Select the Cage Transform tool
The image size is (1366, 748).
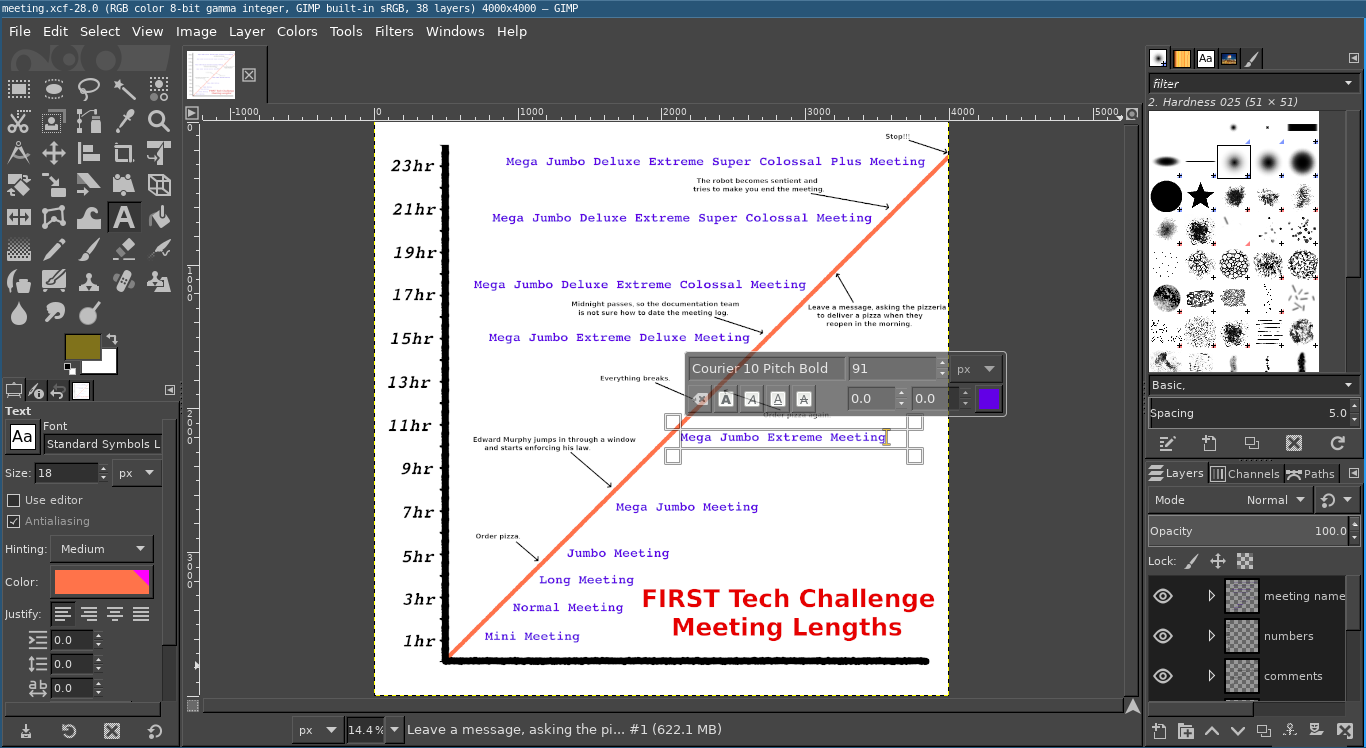point(54,217)
